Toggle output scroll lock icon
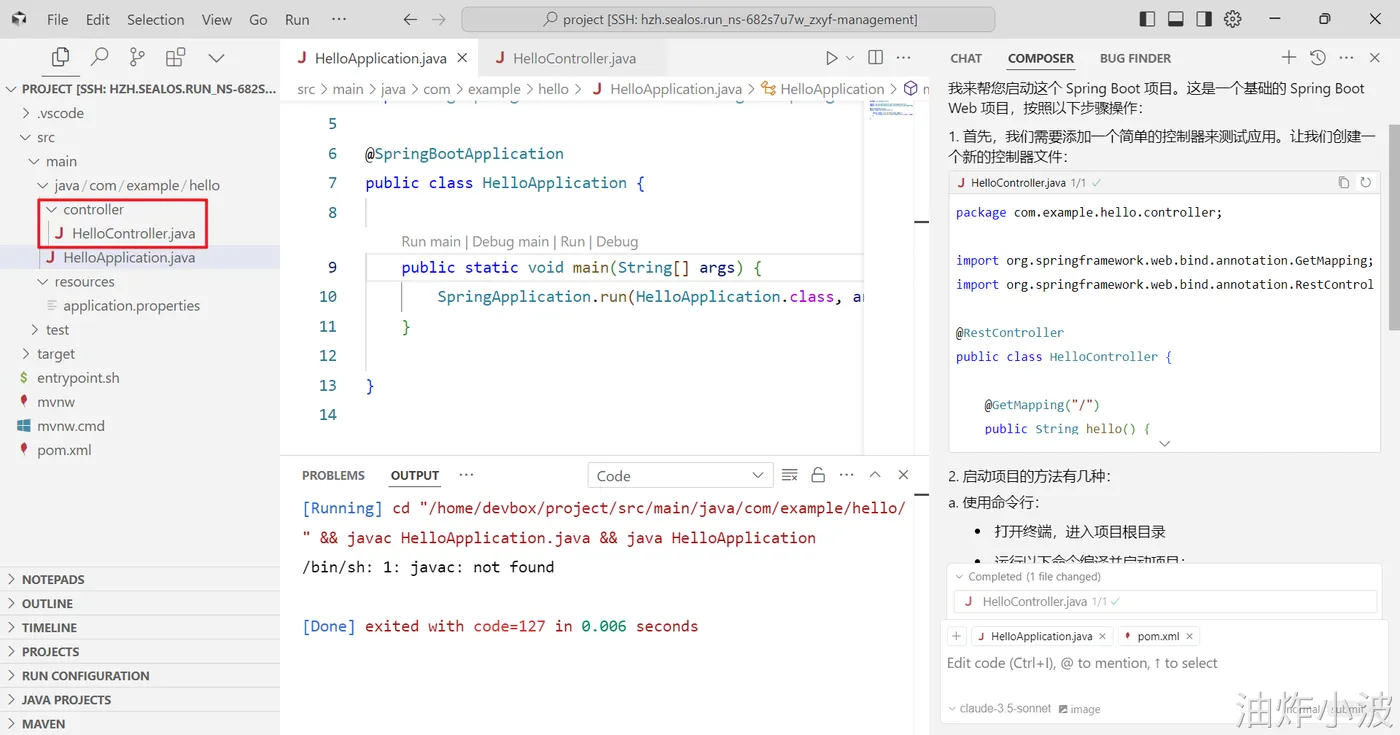This screenshot has width=1400, height=735. (x=818, y=475)
